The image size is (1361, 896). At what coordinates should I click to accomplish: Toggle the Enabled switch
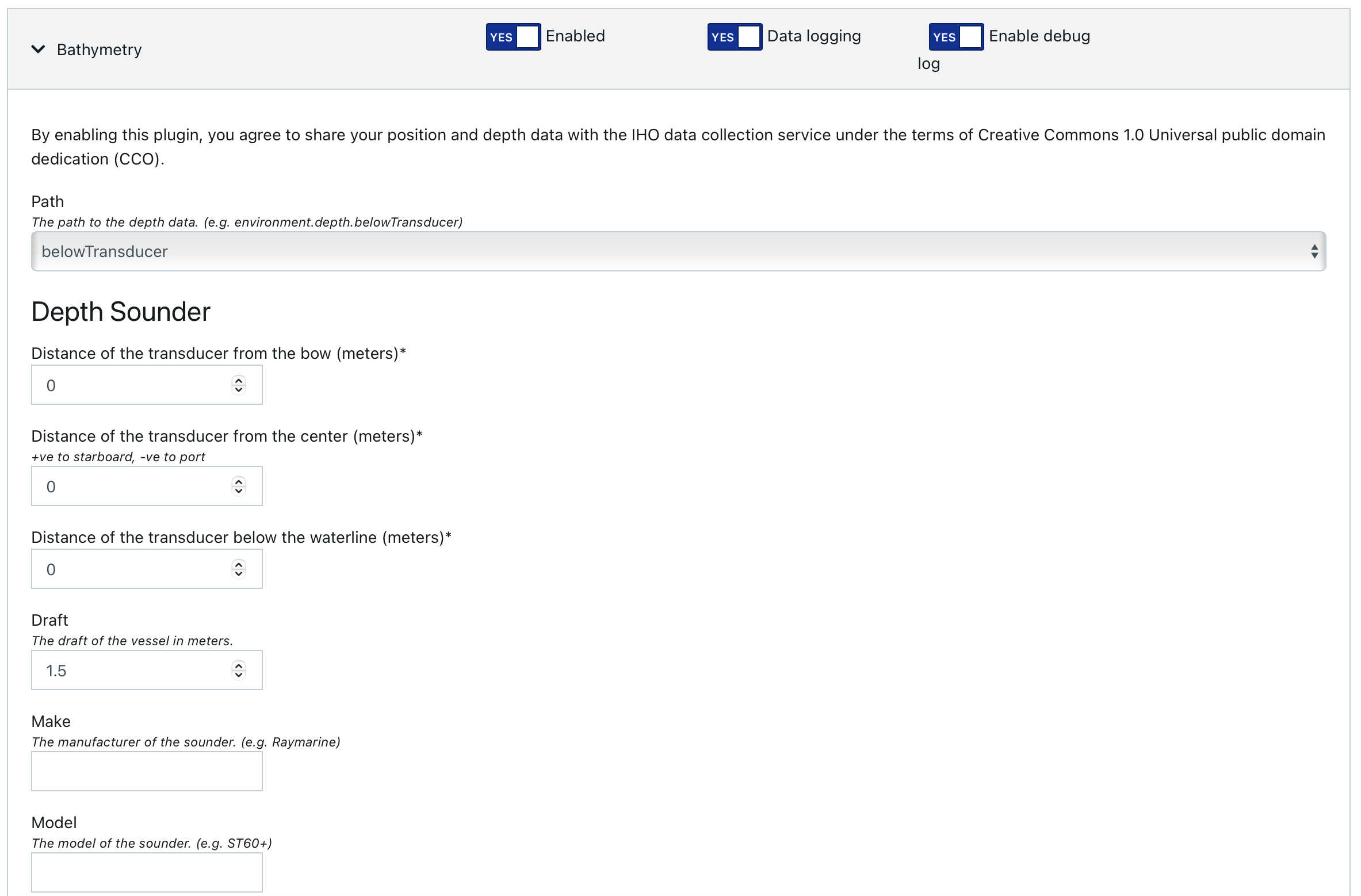pos(513,37)
